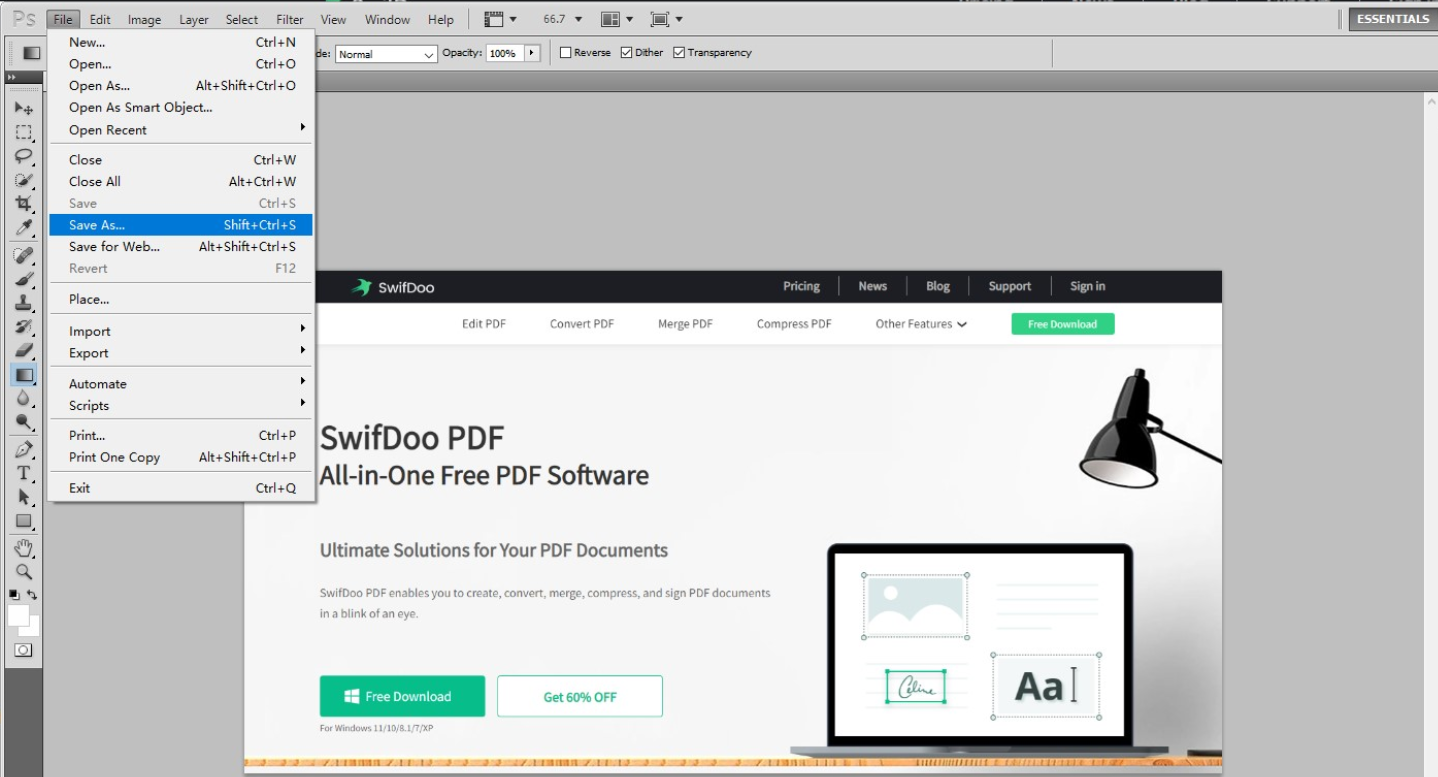
Task: Select the History Brush tool
Action: pyautogui.click(x=24, y=328)
